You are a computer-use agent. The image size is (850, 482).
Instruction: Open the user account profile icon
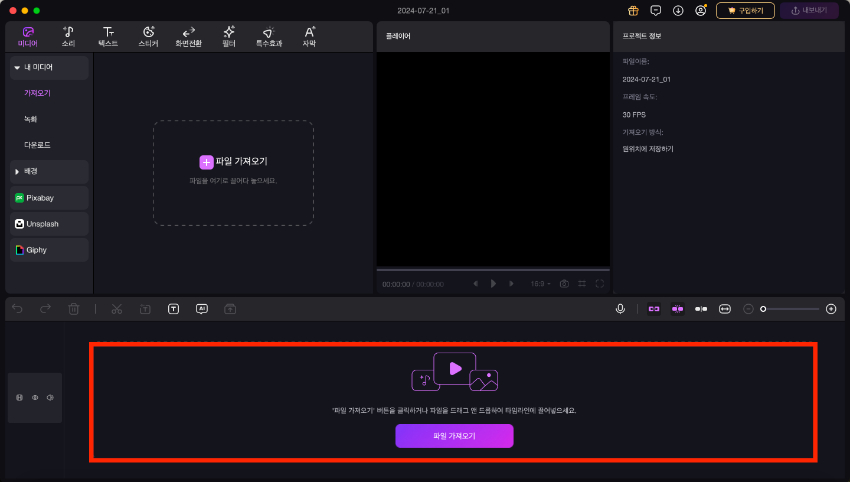point(700,10)
